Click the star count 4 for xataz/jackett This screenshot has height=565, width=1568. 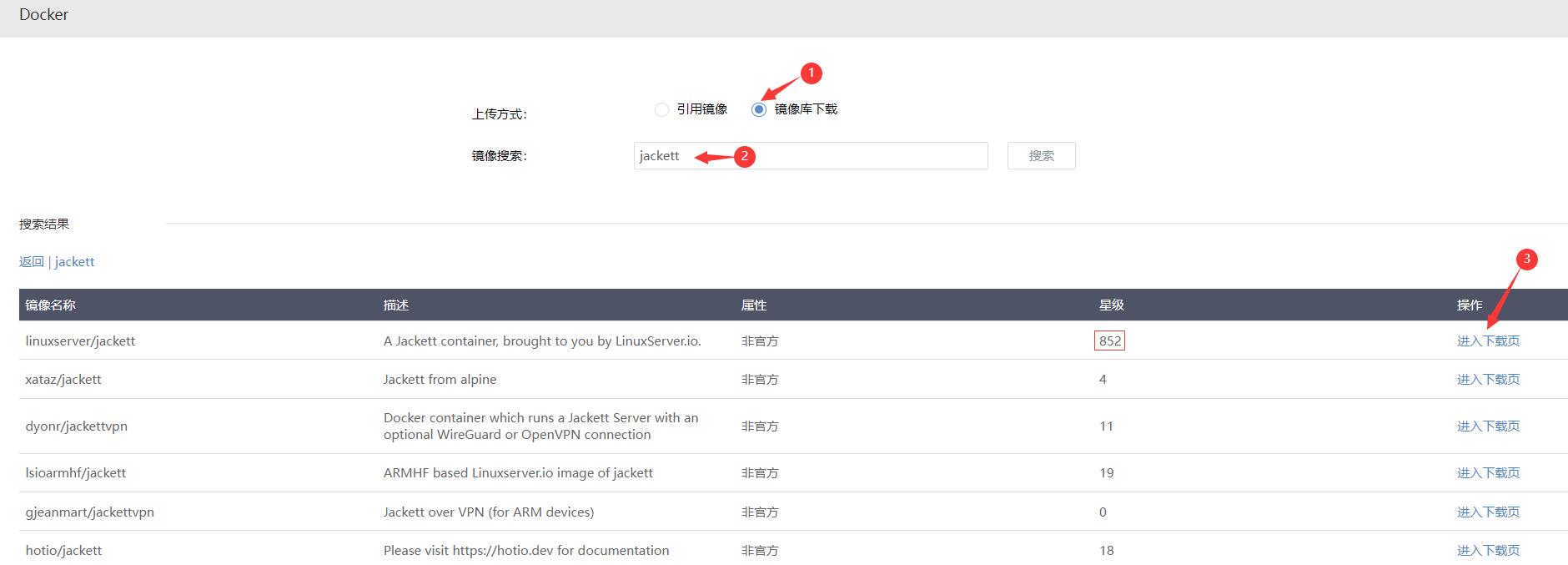tap(1103, 380)
